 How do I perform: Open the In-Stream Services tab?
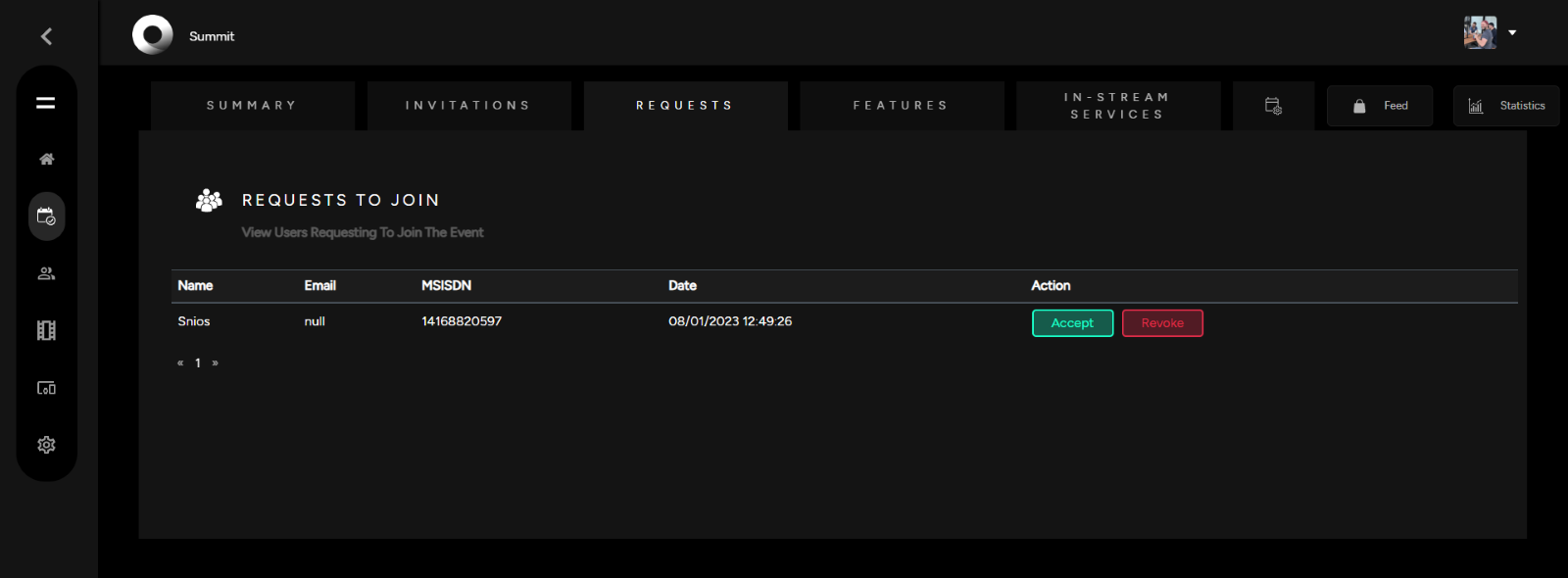coord(1117,106)
